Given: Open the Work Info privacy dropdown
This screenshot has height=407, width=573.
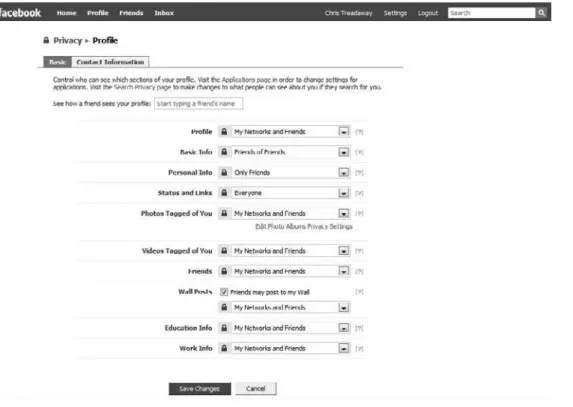Looking at the screenshot, I should [291, 349].
